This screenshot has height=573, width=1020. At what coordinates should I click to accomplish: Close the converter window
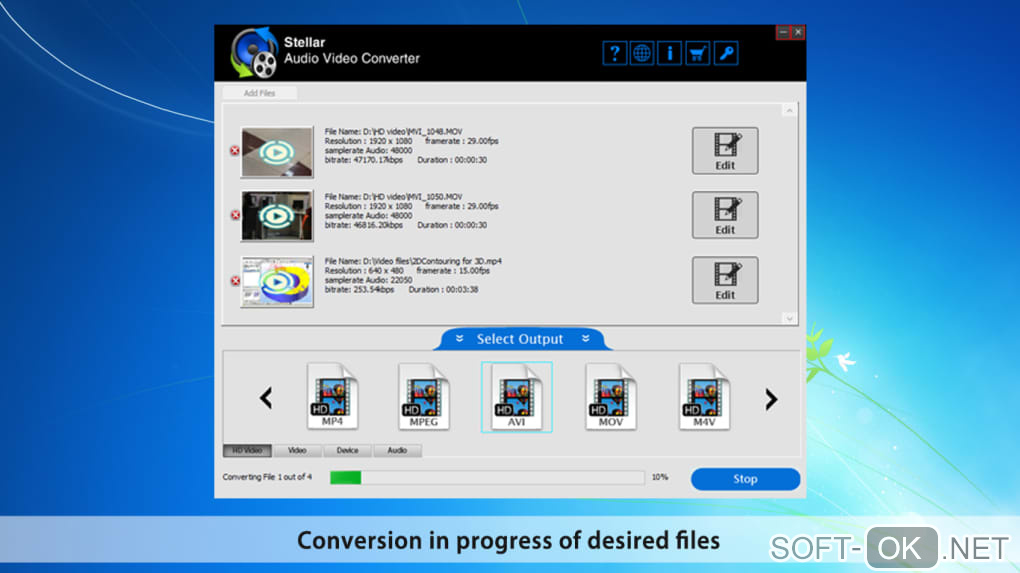tap(798, 32)
